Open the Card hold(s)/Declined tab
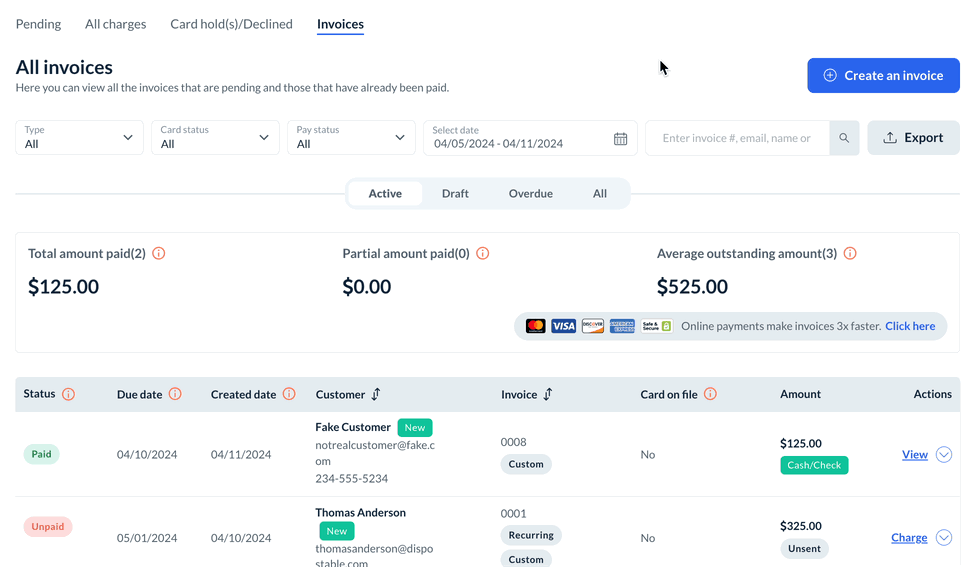Viewport: 968px width, 567px height. pos(231,24)
